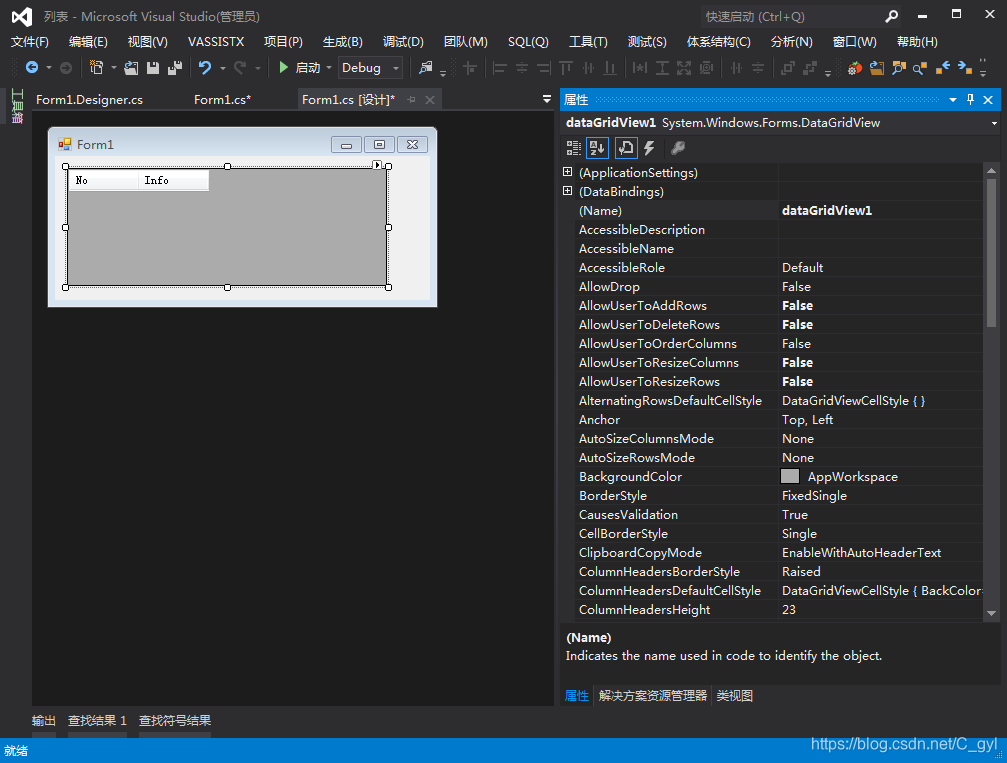Image resolution: width=1007 pixels, height=763 pixels.
Task: Open the 输出 panel tab
Action: point(44,721)
